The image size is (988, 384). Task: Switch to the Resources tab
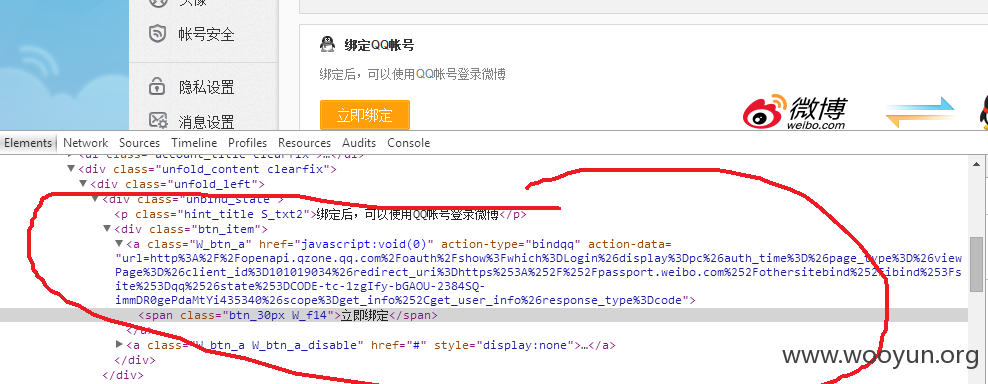304,143
